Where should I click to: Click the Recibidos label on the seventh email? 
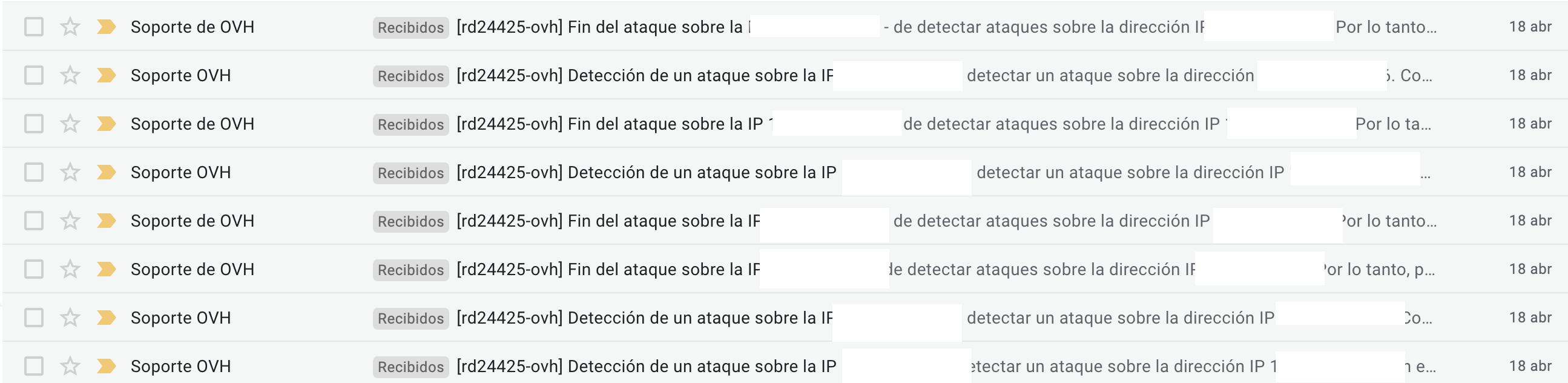[x=410, y=318]
